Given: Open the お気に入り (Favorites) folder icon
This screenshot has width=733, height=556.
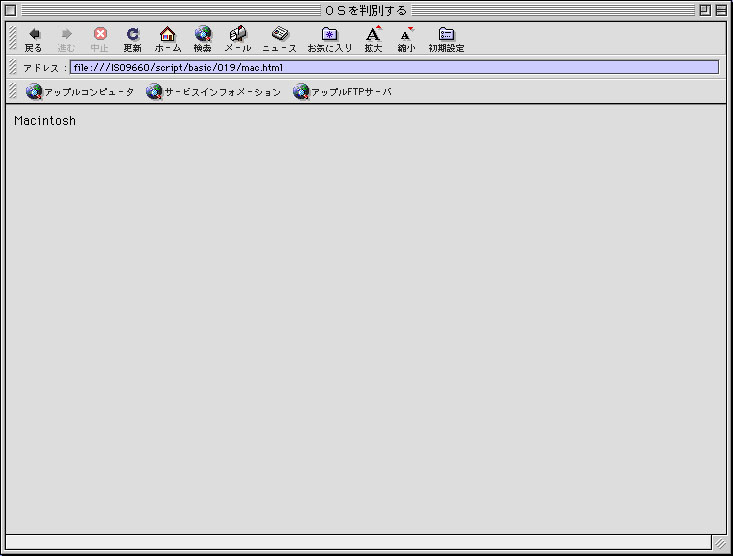Looking at the screenshot, I should coord(329,34).
